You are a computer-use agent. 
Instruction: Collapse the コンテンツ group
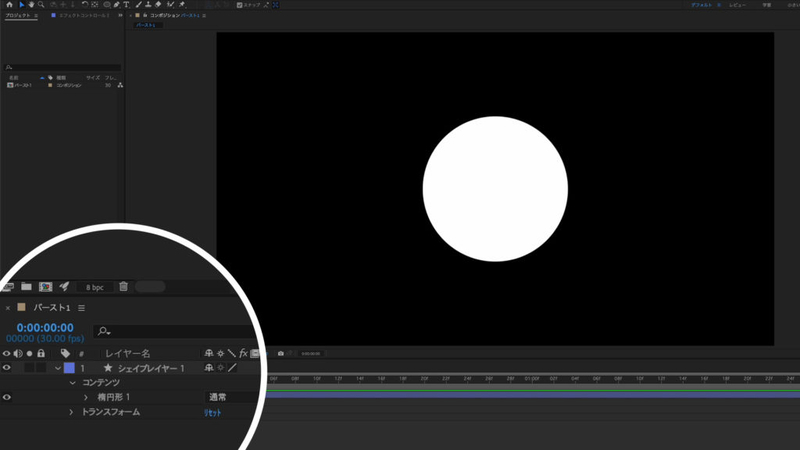click(72, 383)
